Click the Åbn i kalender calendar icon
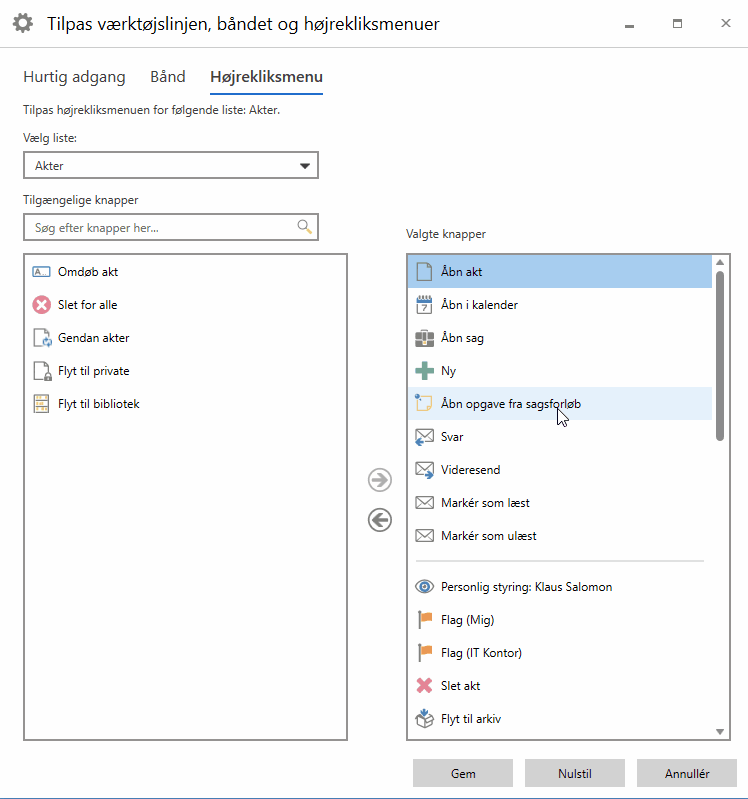 click(424, 305)
